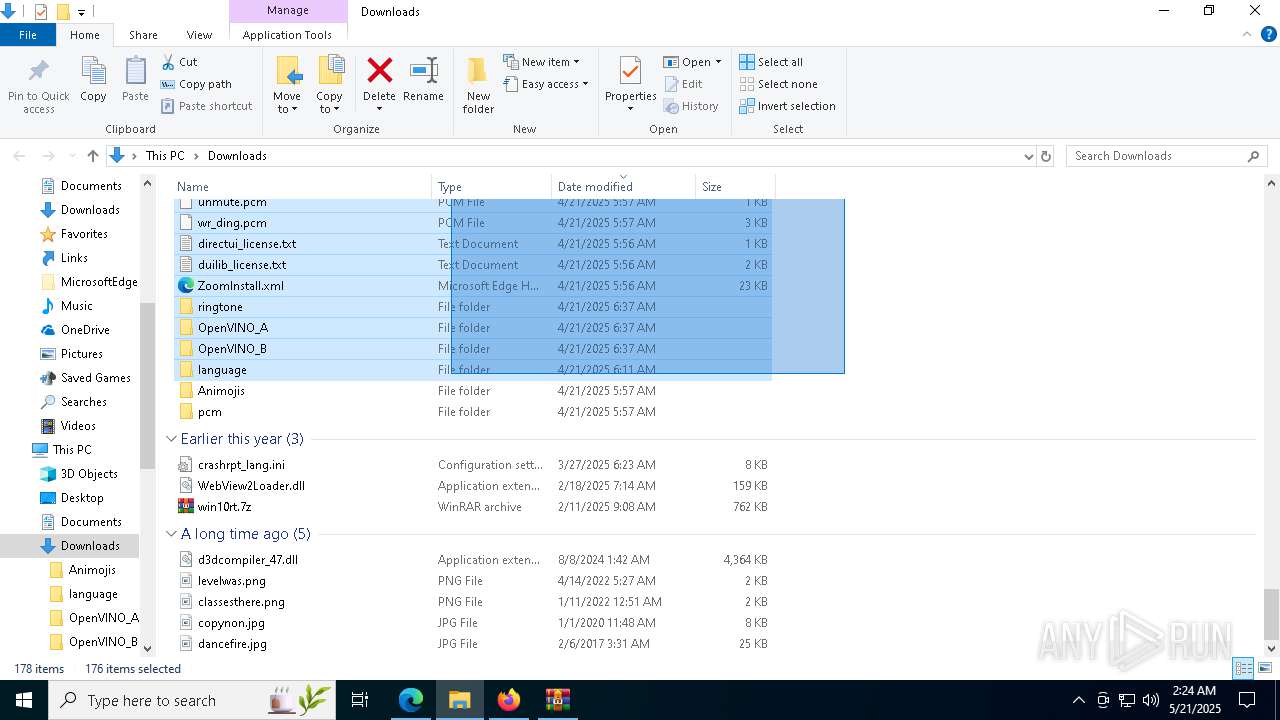Open the Application Tools tab

click(287, 35)
